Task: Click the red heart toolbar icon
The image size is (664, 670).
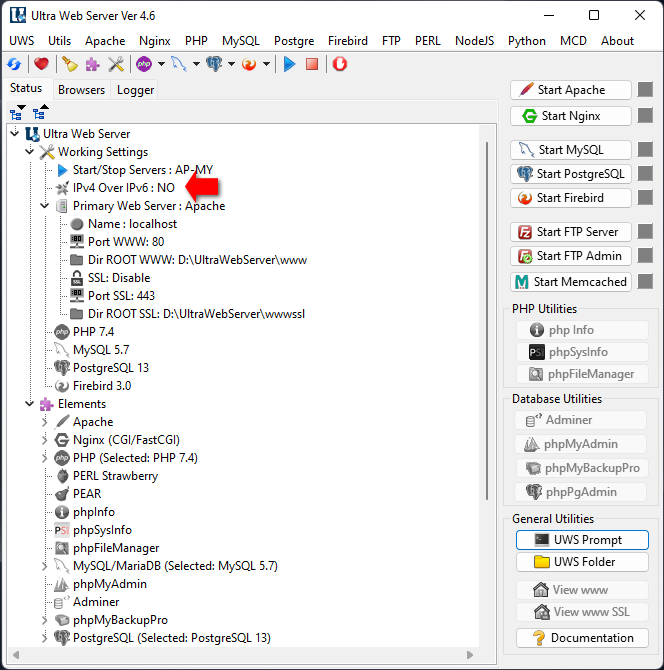Action: 41,65
